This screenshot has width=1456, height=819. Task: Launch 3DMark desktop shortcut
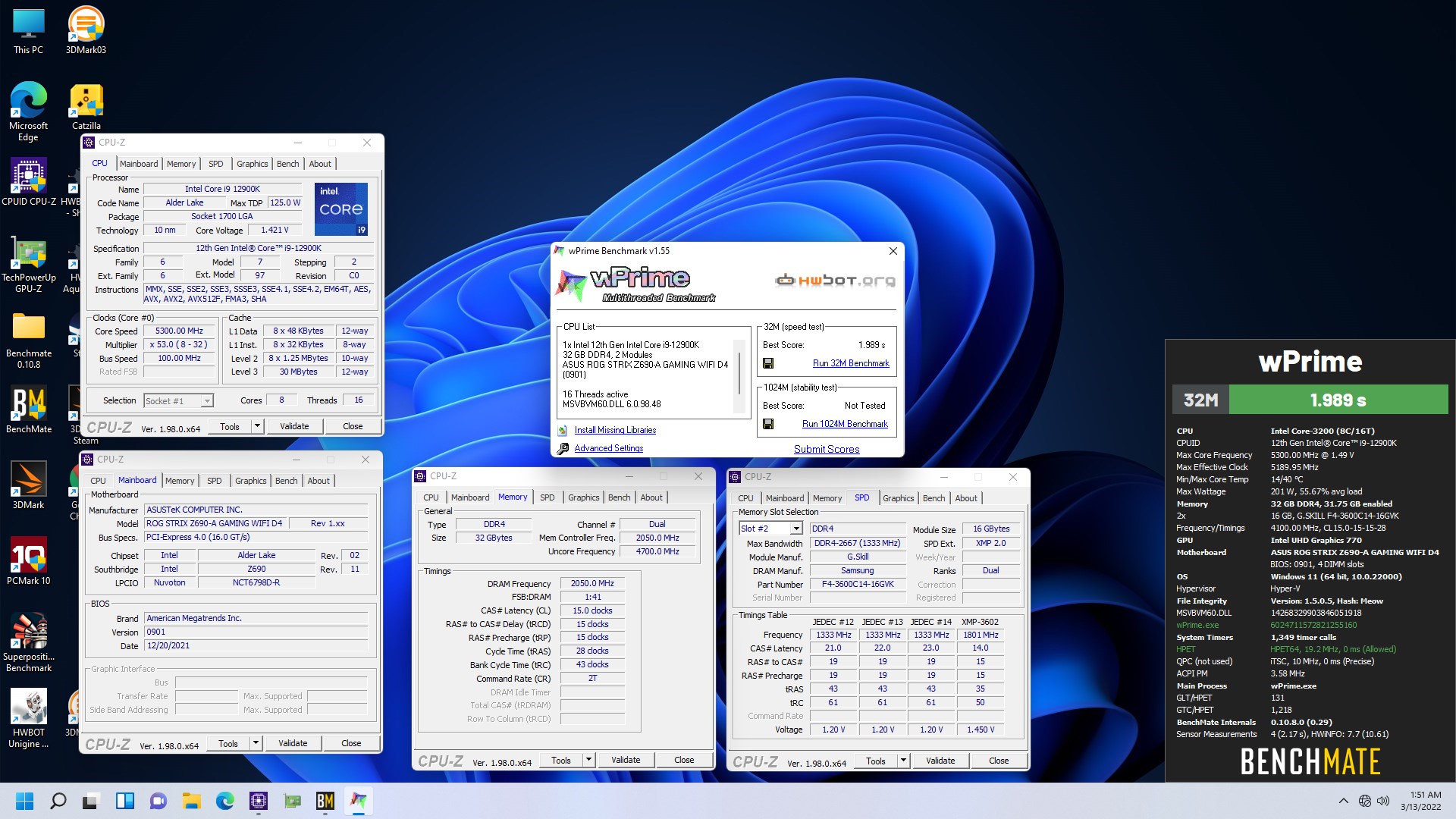tap(29, 485)
